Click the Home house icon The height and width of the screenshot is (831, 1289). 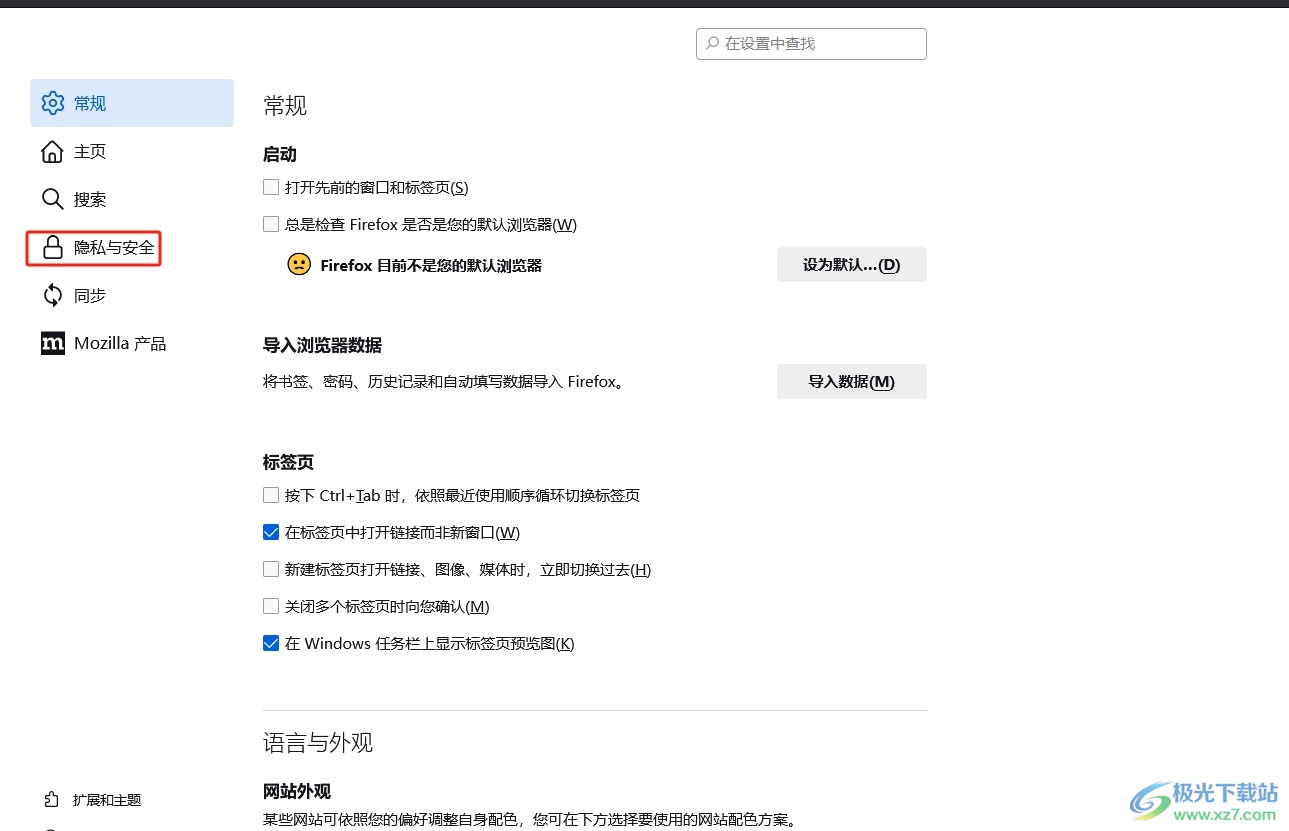52,151
